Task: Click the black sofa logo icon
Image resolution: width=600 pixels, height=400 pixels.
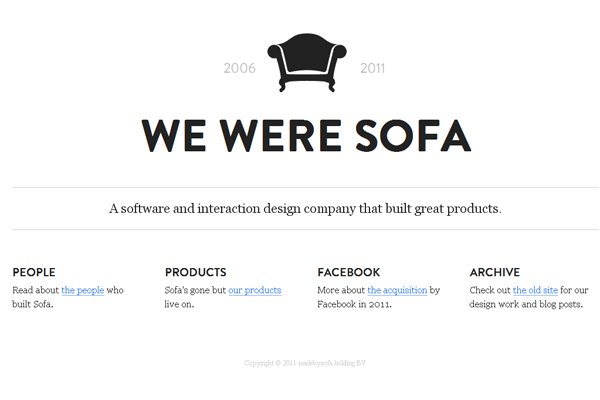Action: coord(307,62)
